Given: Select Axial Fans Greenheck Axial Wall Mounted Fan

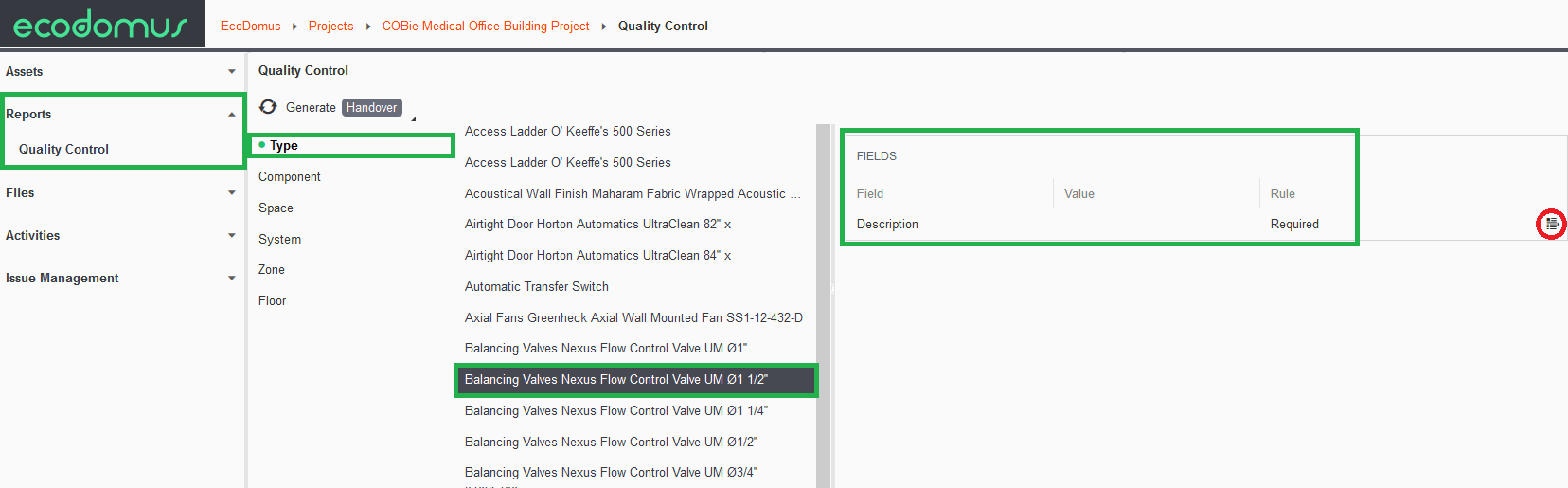Looking at the screenshot, I should 633,317.
